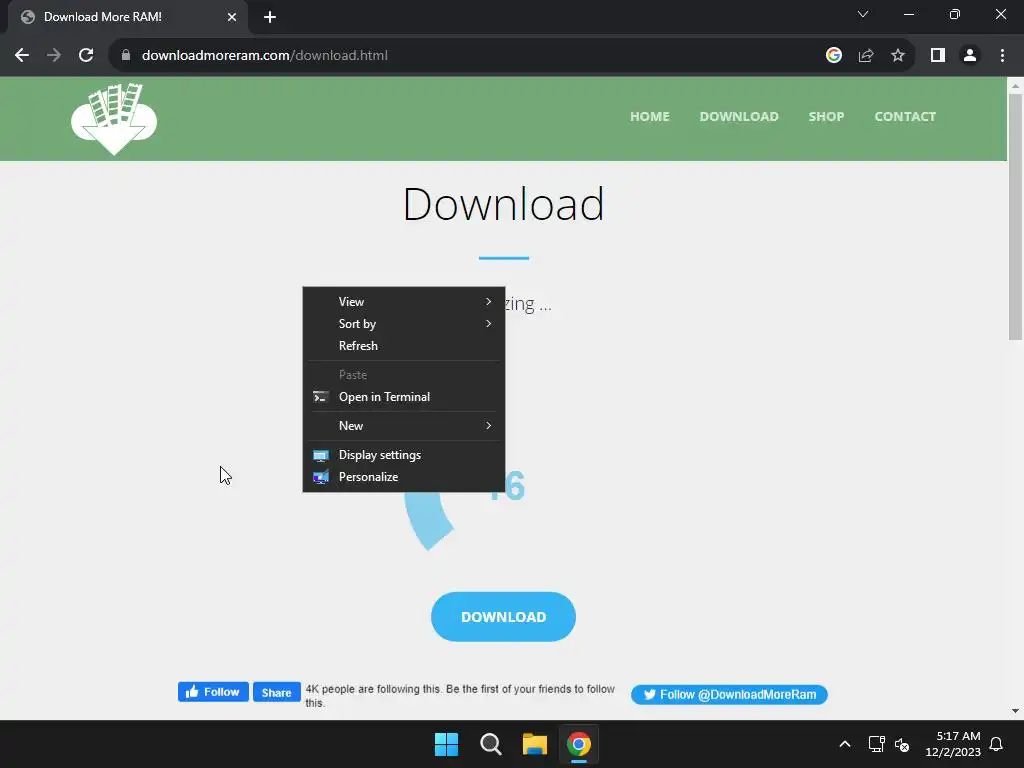Expand the New submenu
Image resolution: width=1024 pixels, height=768 pixels.
point(404,426)
